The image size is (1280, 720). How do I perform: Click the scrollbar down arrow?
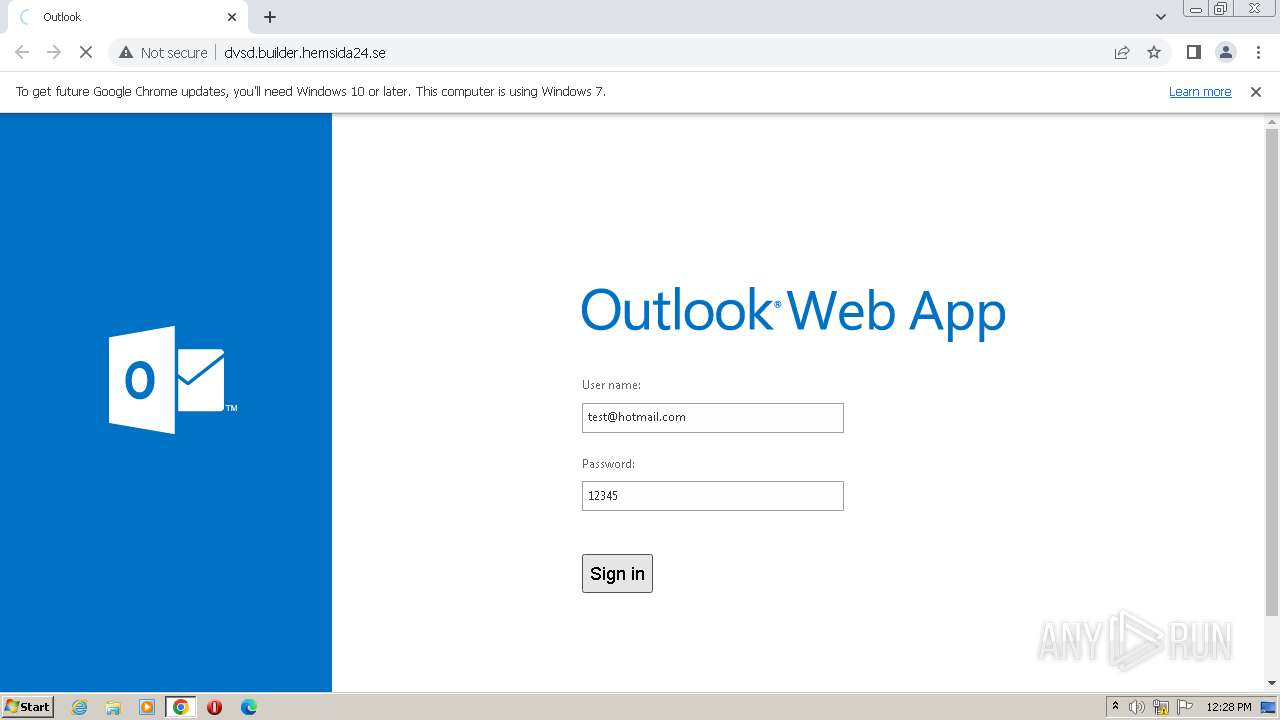1272,683
